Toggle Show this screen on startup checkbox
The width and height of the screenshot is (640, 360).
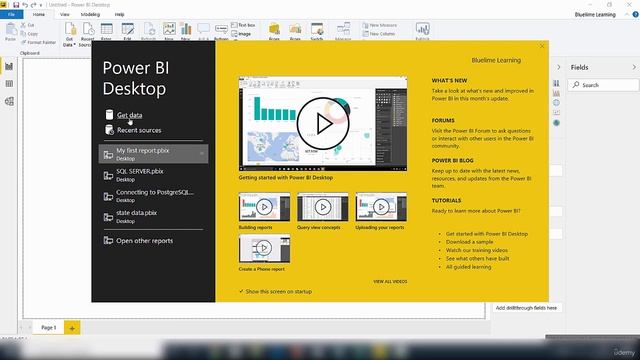pos(241,291)
